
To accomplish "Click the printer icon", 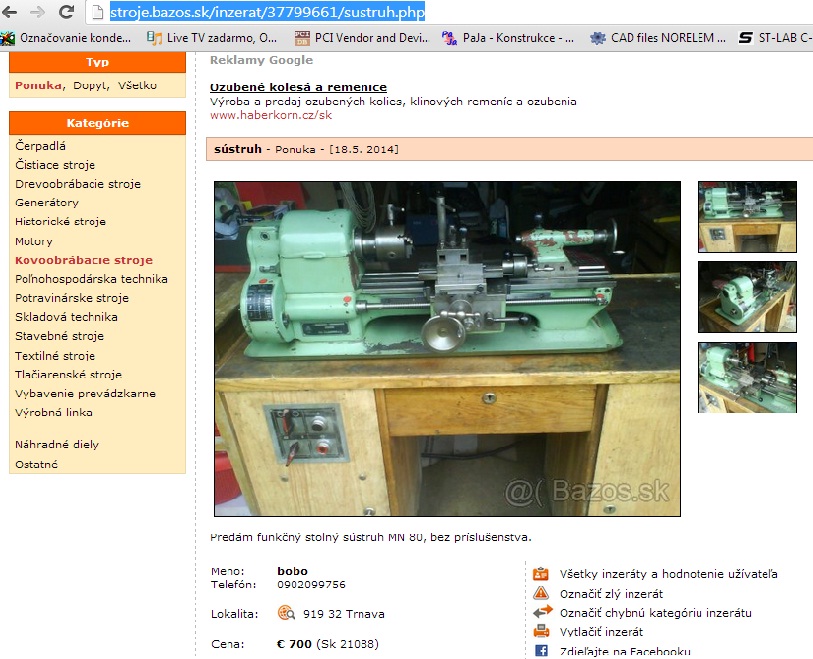I will point(541,631).
